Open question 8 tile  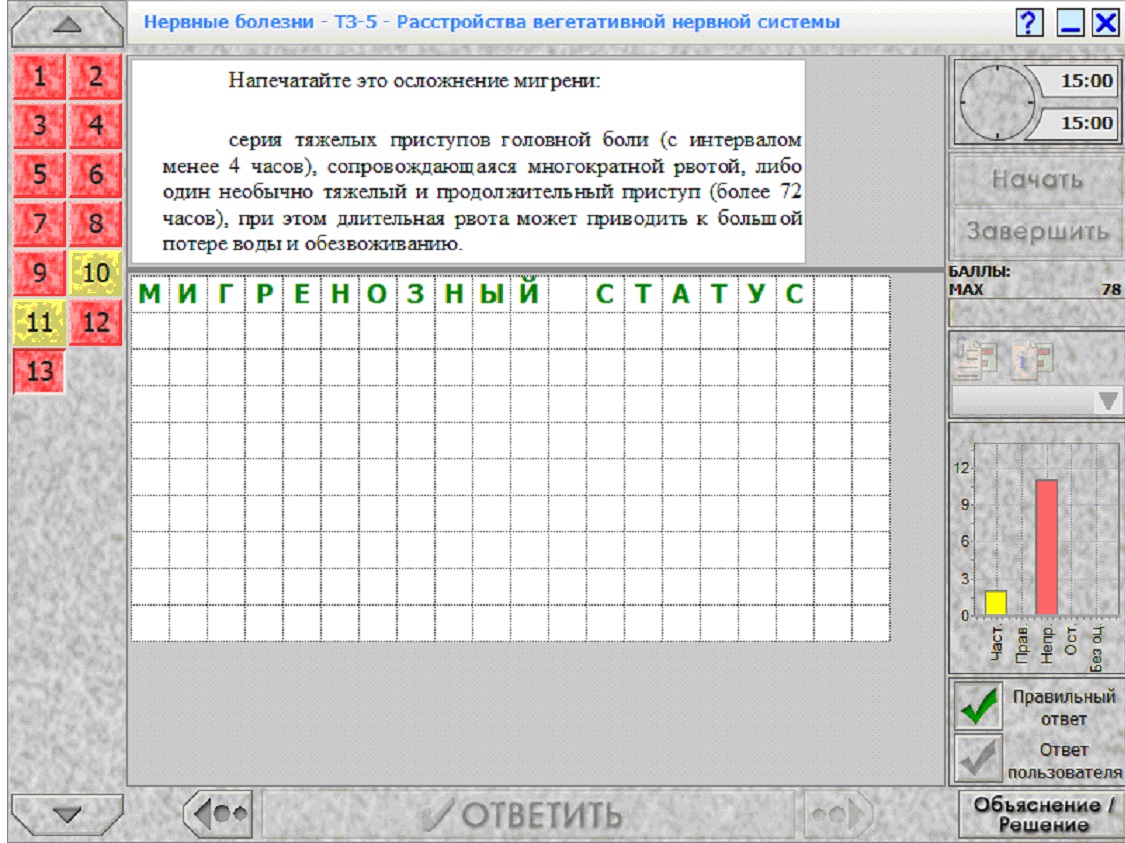coord(95,224)
